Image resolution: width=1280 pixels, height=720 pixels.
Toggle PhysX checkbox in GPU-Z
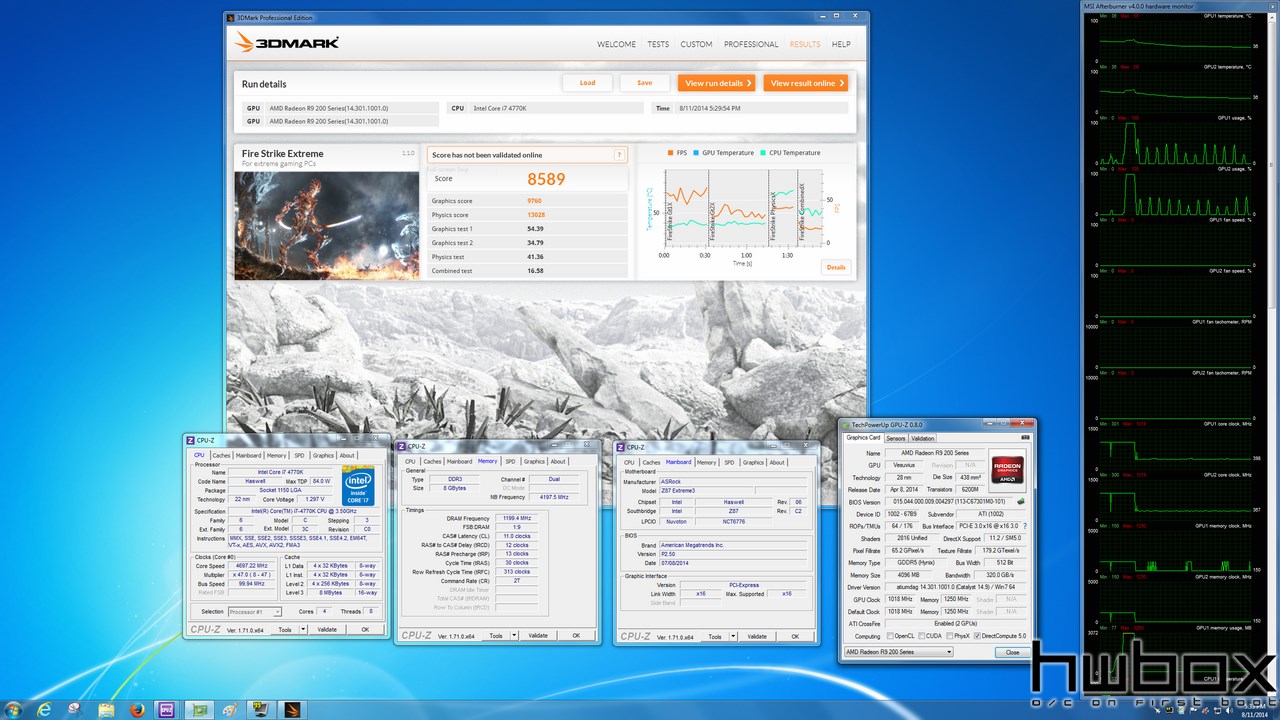[x=949, y=636]
